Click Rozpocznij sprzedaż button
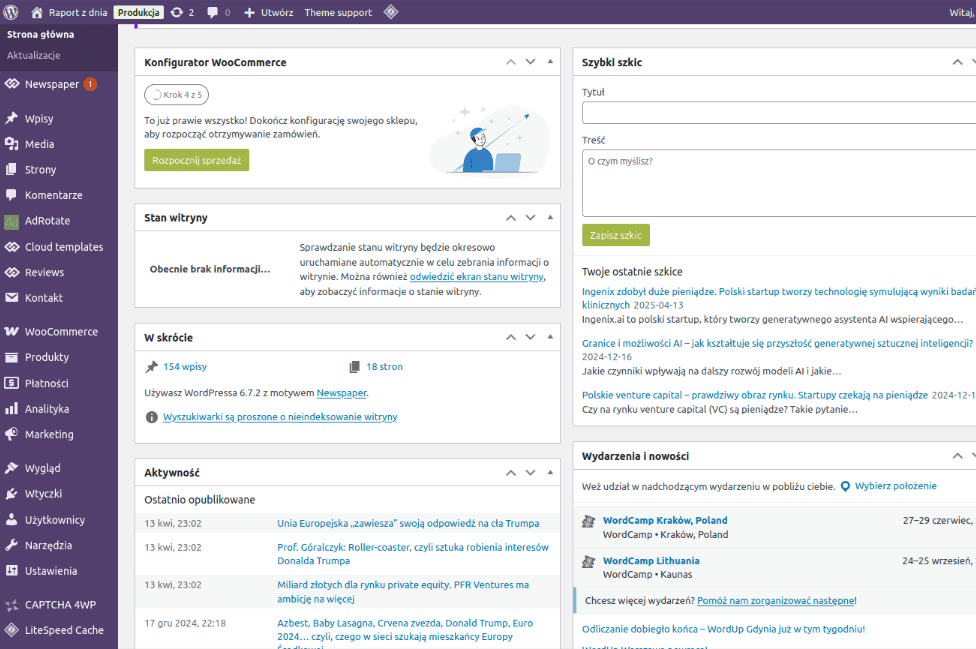The image size is (976, 649). coord(197,160)
